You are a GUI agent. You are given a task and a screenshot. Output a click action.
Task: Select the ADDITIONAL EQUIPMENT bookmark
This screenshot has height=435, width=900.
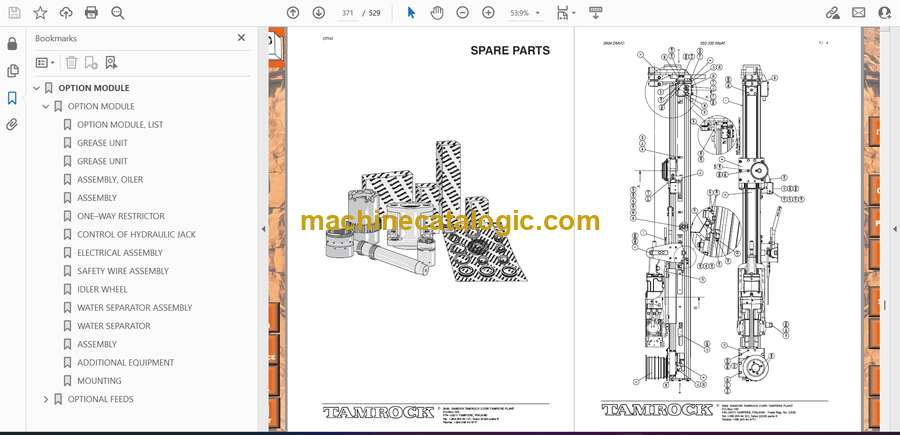[x=125, y=363]
